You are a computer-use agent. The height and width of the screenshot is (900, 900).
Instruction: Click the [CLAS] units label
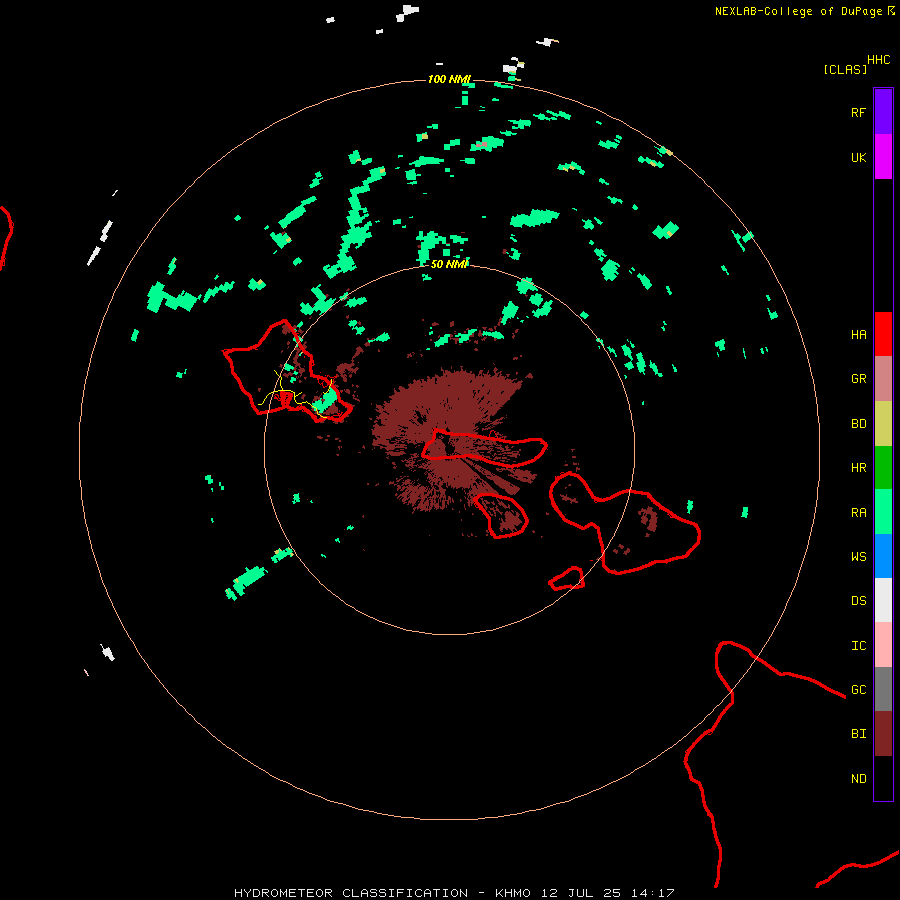(845, 69)
